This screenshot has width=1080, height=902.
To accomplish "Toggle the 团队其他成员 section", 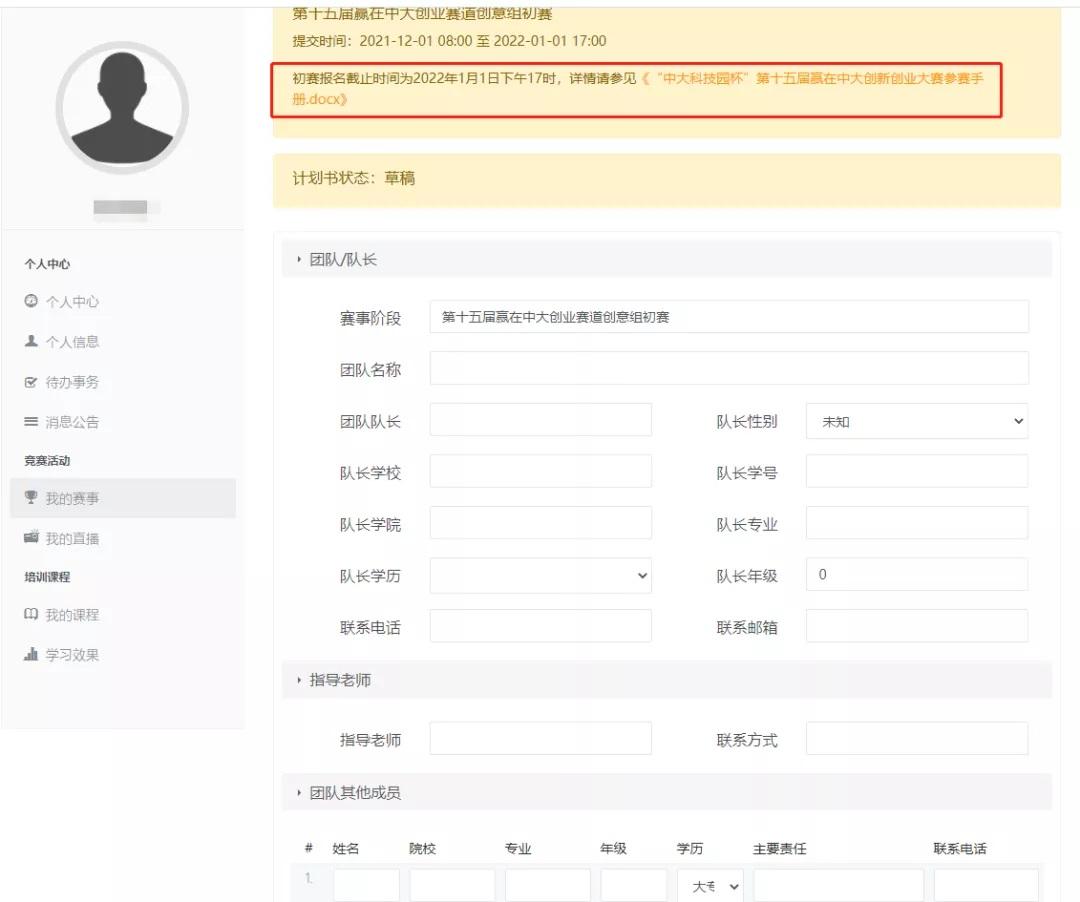I will (354, 793).
